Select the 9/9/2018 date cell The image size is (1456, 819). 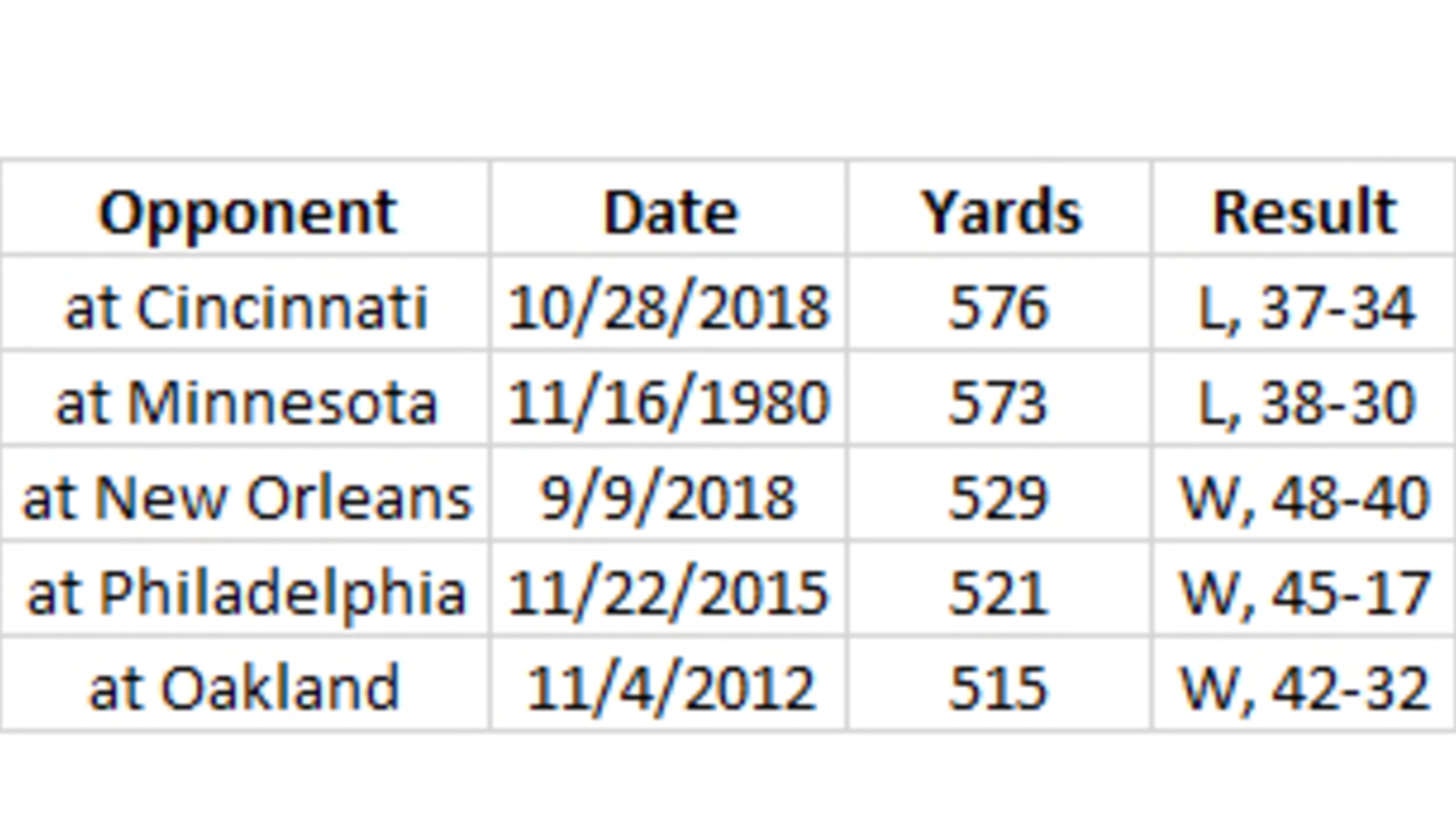coord(669,493)
